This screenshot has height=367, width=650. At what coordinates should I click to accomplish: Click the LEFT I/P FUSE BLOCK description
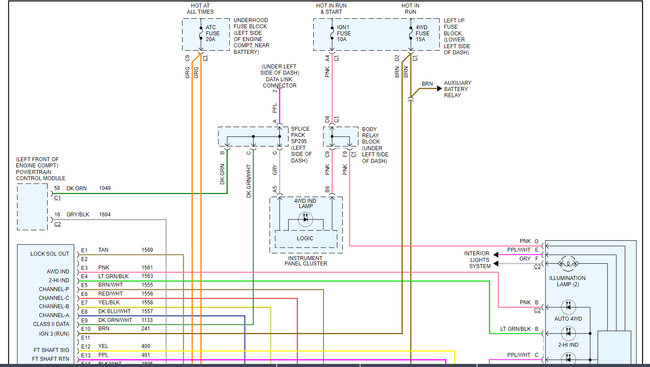[456, 36]
